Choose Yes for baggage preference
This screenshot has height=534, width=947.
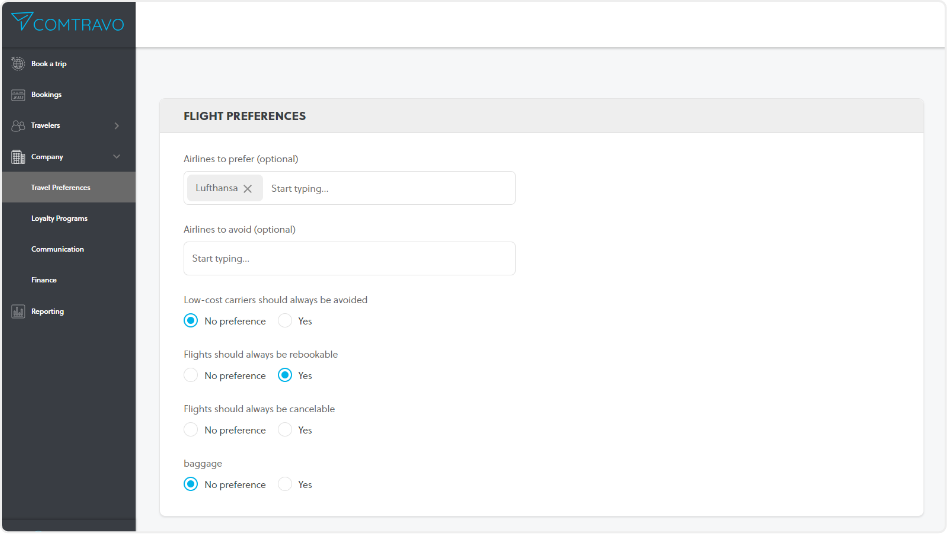coord(285,484)
